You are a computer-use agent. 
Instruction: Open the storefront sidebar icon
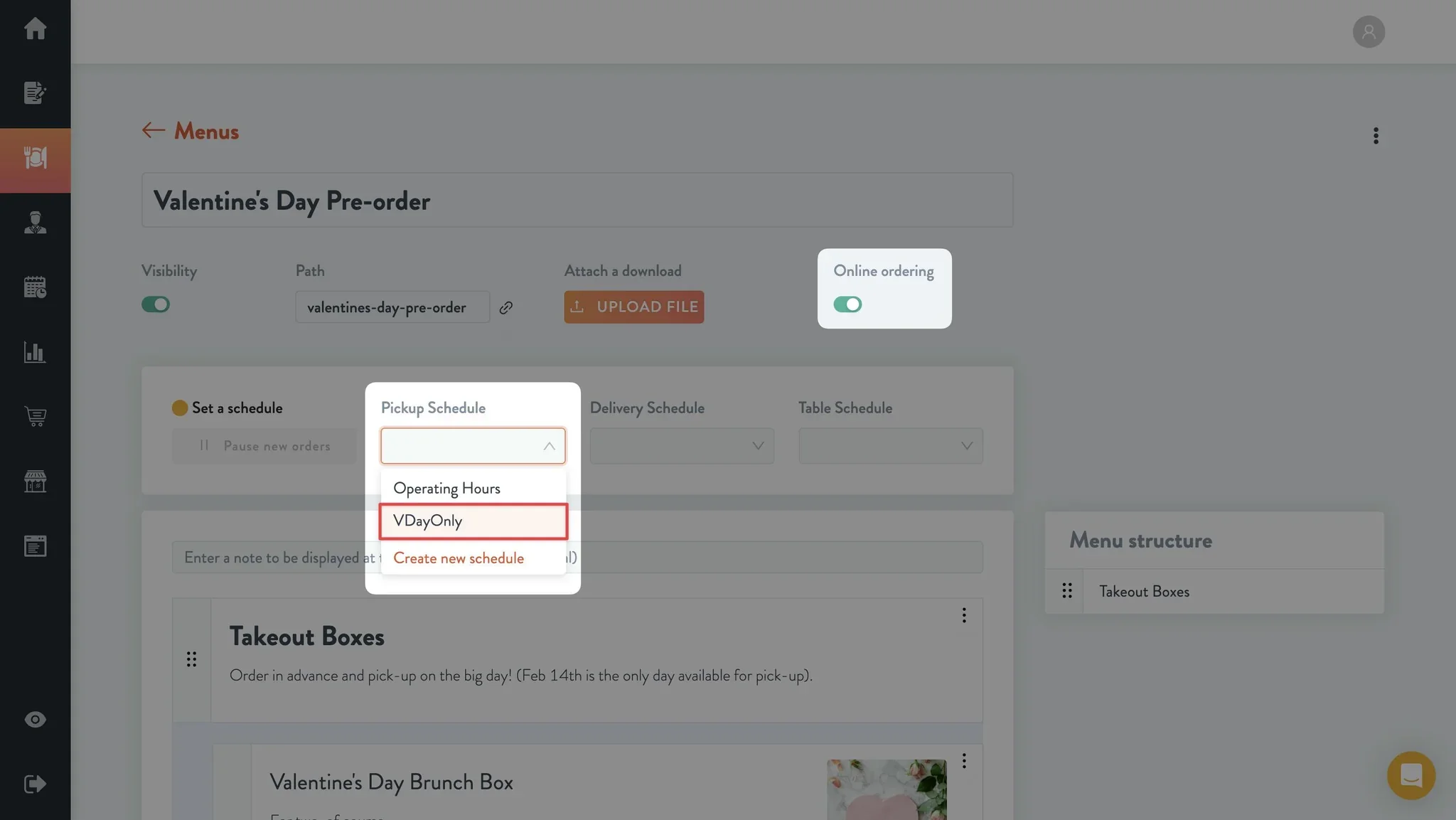point(35,481)
